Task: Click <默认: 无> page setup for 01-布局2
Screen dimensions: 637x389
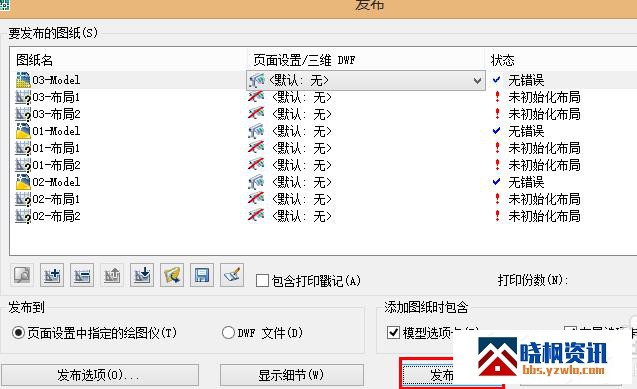Action: pos(301,166)
